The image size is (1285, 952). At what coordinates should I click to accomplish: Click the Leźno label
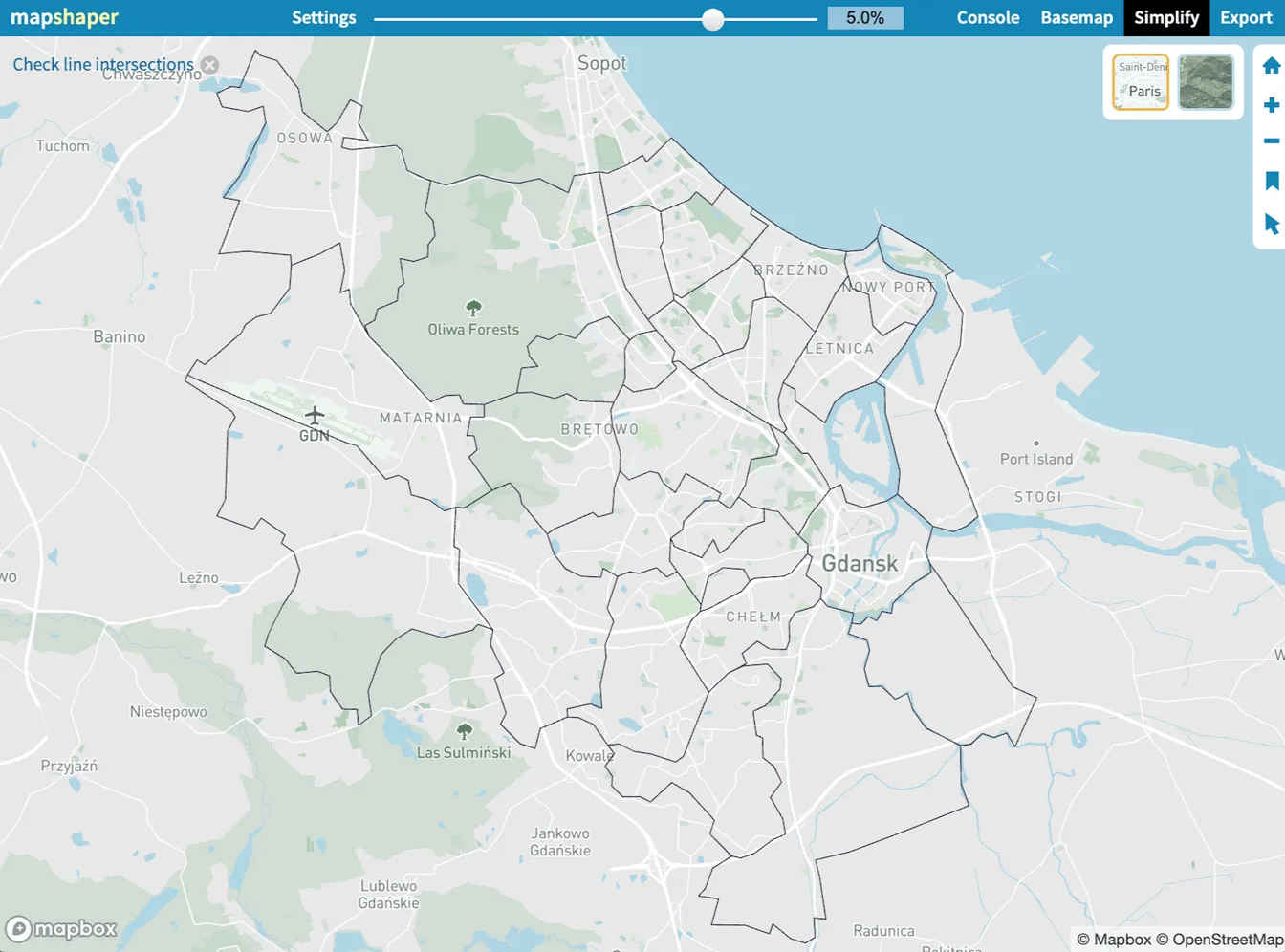click(199, 577)
